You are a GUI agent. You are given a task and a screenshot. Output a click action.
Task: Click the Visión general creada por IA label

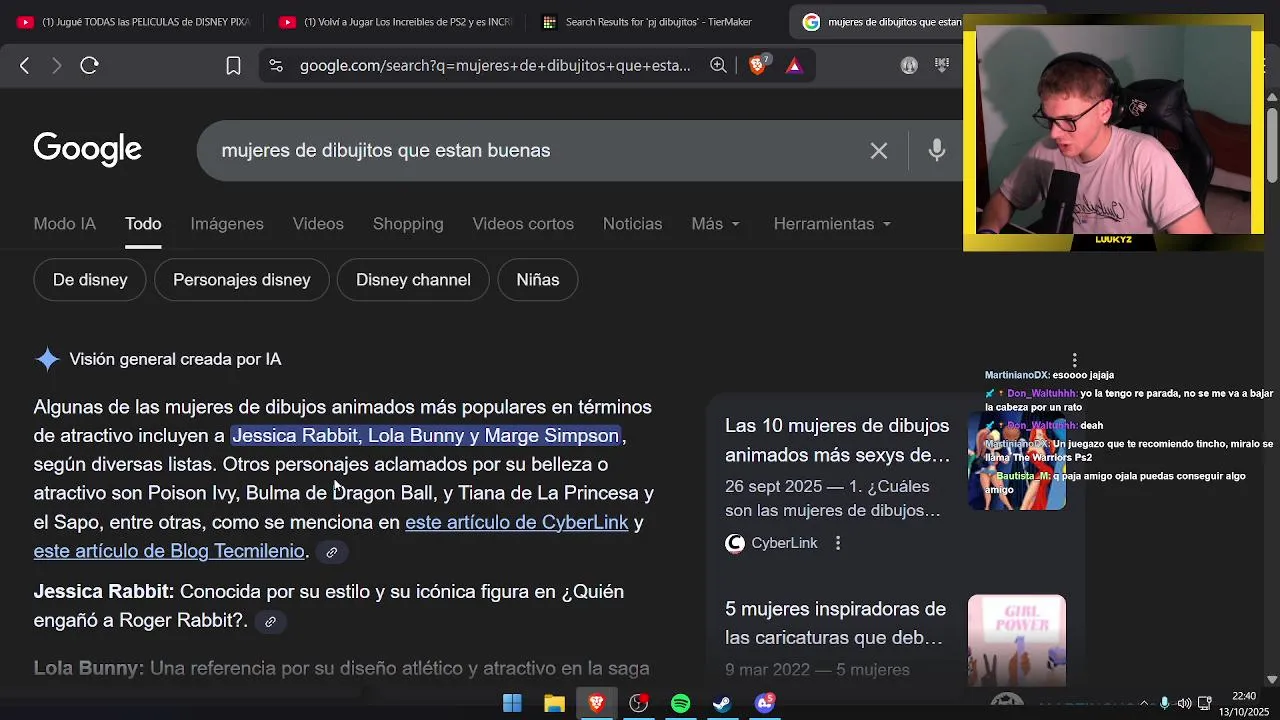coord(175,359)
